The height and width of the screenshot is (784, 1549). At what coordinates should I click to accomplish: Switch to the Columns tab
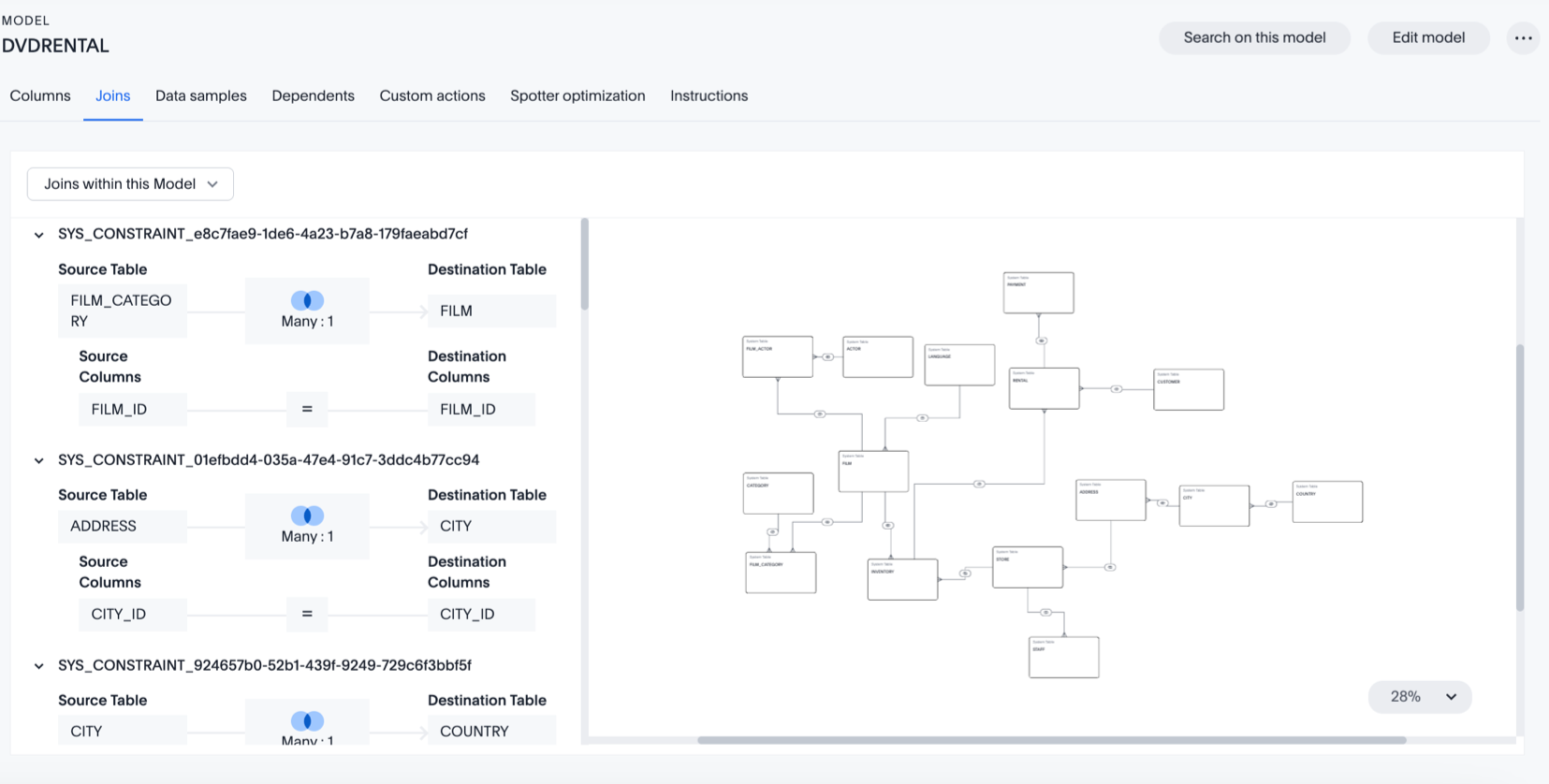(x=40, y=95)
